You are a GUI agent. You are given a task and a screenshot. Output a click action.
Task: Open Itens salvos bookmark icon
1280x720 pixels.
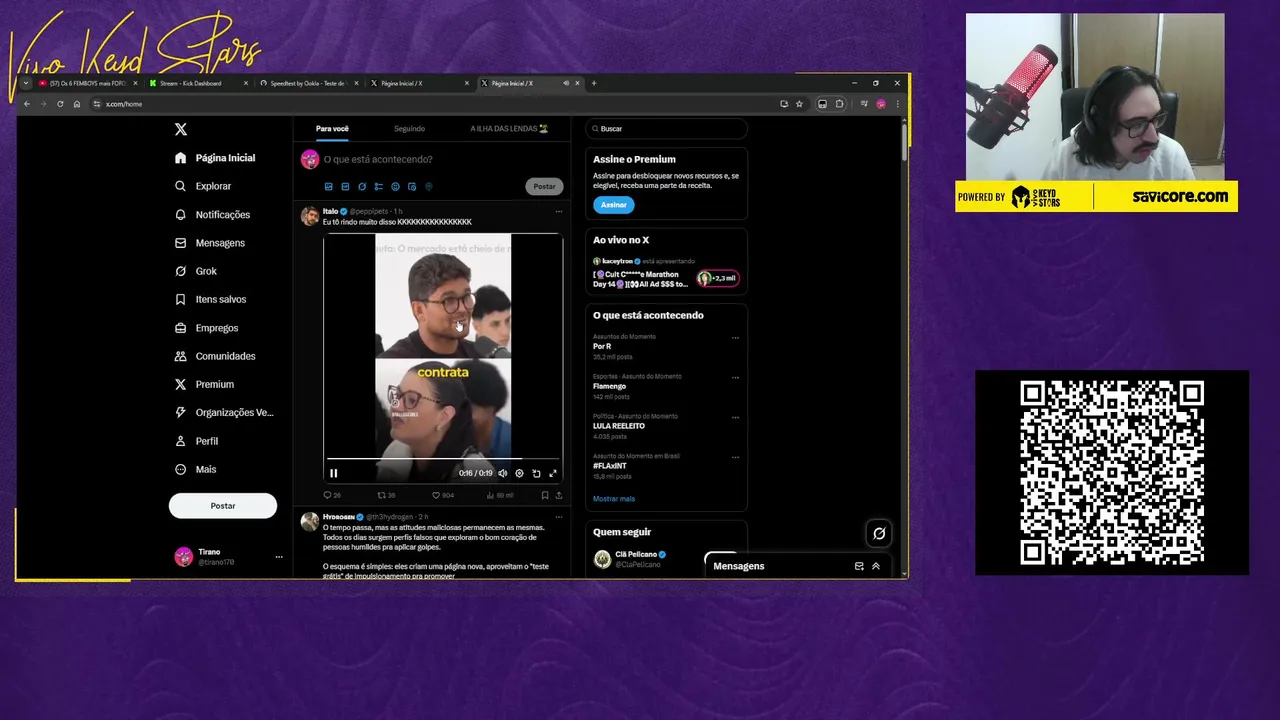coord(180,299)
